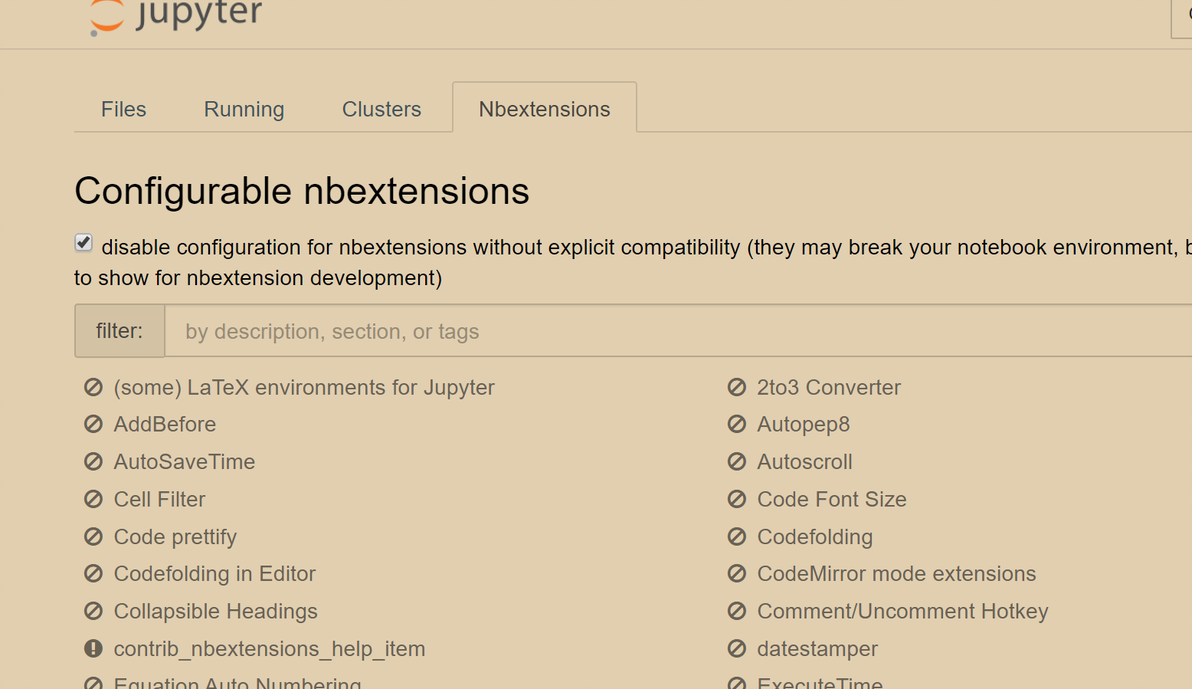This screenshot has width=1192, height=689.
Task: Click the Jupyter logo icon
Action: click(x=107, y=17)
